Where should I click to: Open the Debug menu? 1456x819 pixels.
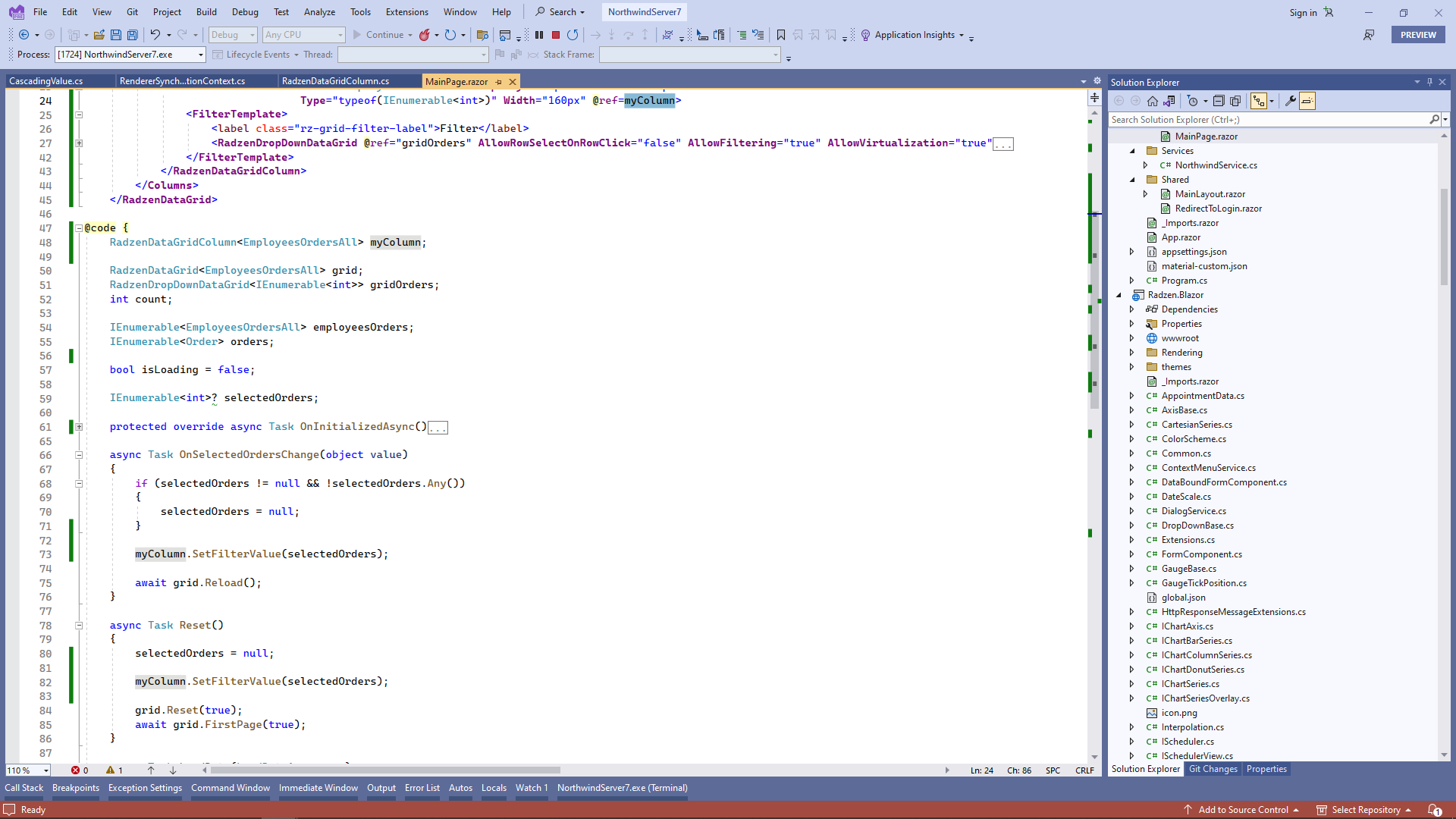point(244,12)
